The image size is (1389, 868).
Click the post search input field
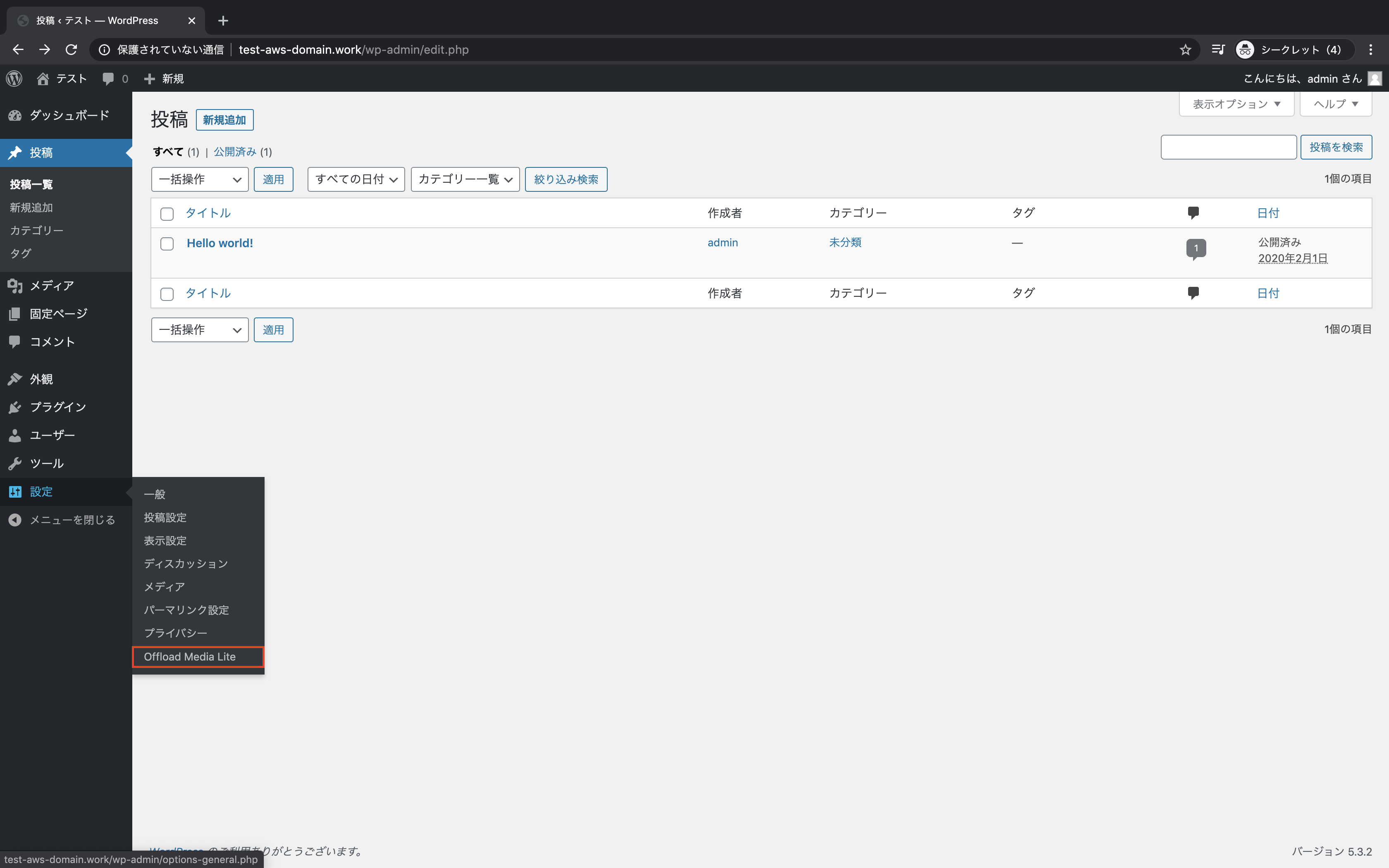1228,148
